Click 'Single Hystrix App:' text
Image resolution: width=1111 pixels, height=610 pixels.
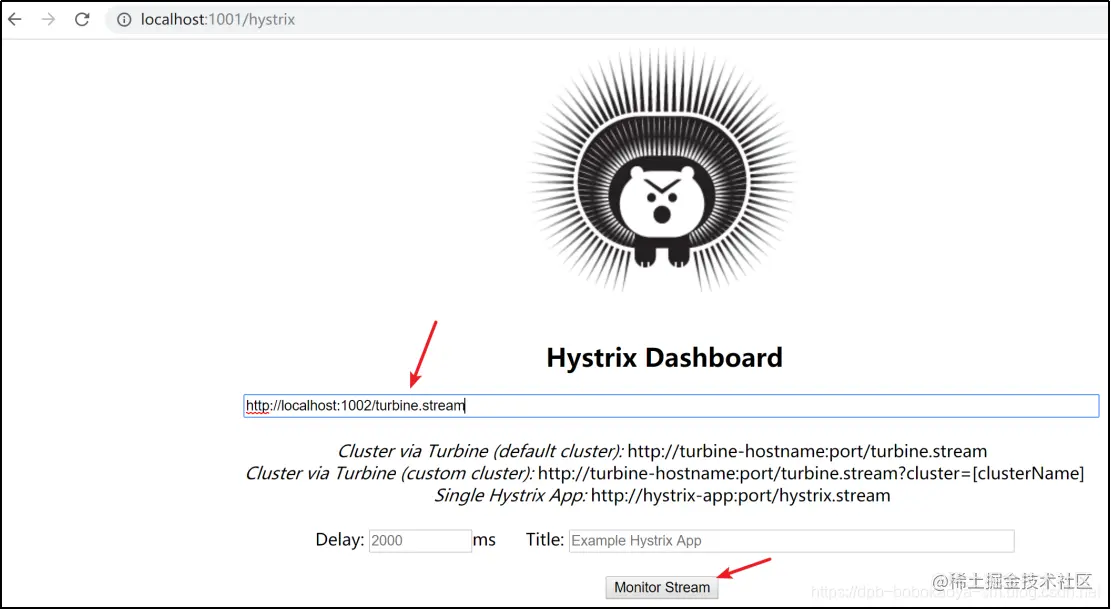click(511, 495)
